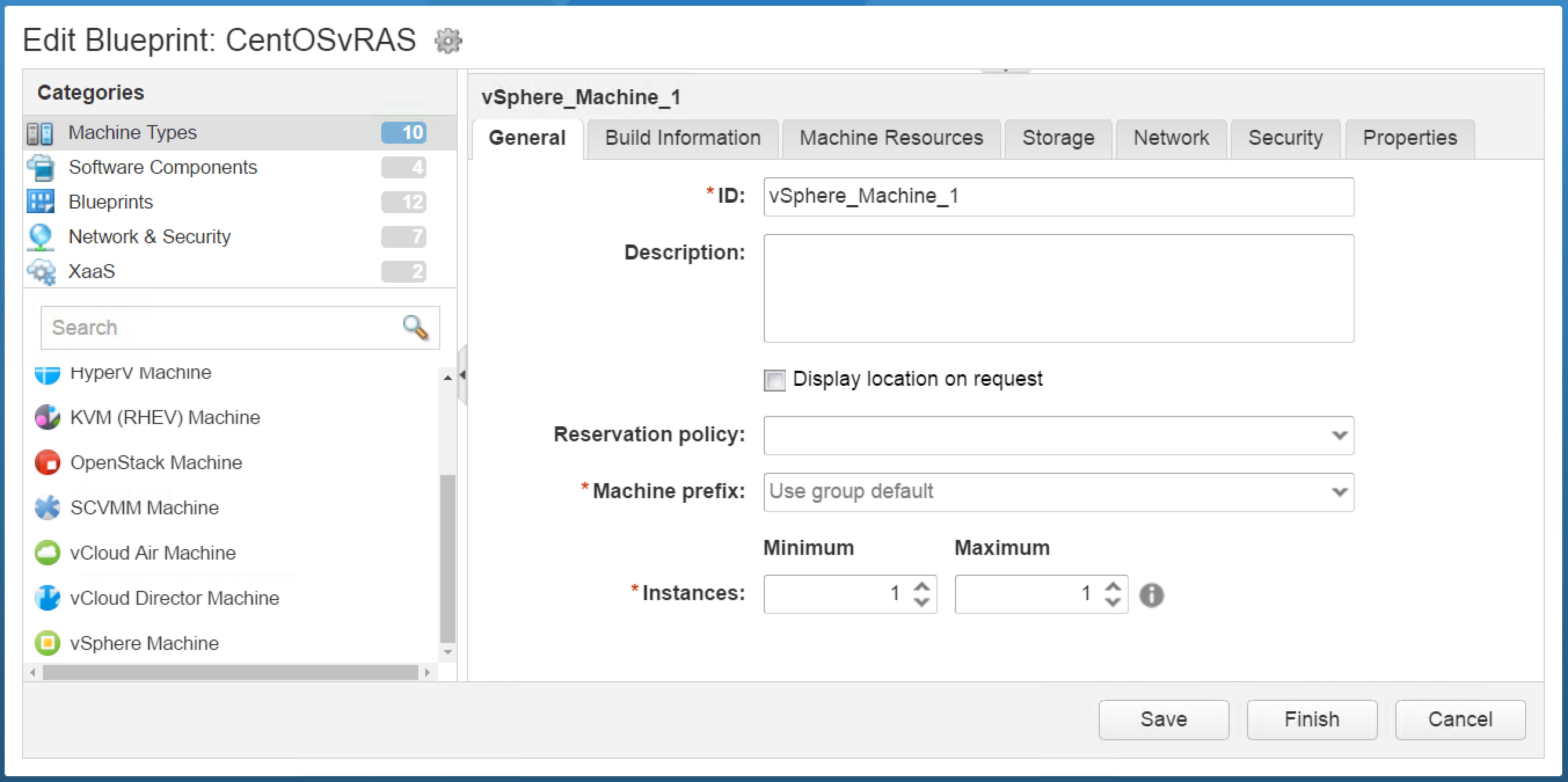
Task: Switch to the Storage tab
Action: click(1058, 139)
